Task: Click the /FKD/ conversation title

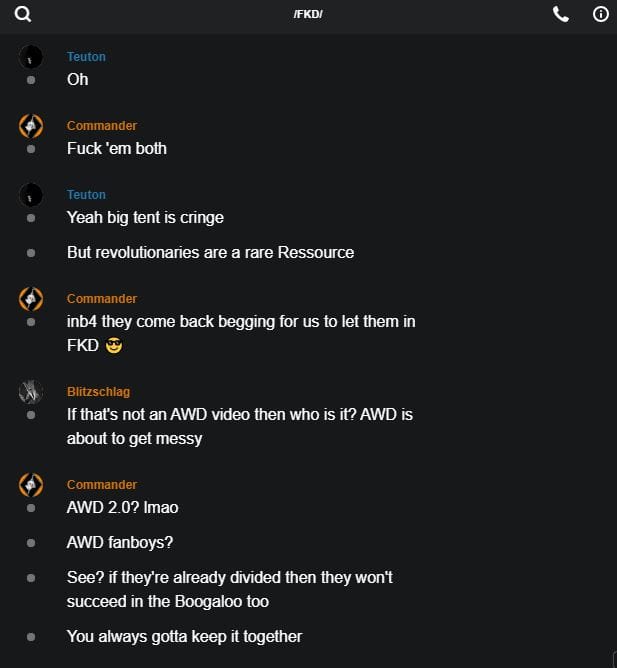Action: tap(308, 14)
